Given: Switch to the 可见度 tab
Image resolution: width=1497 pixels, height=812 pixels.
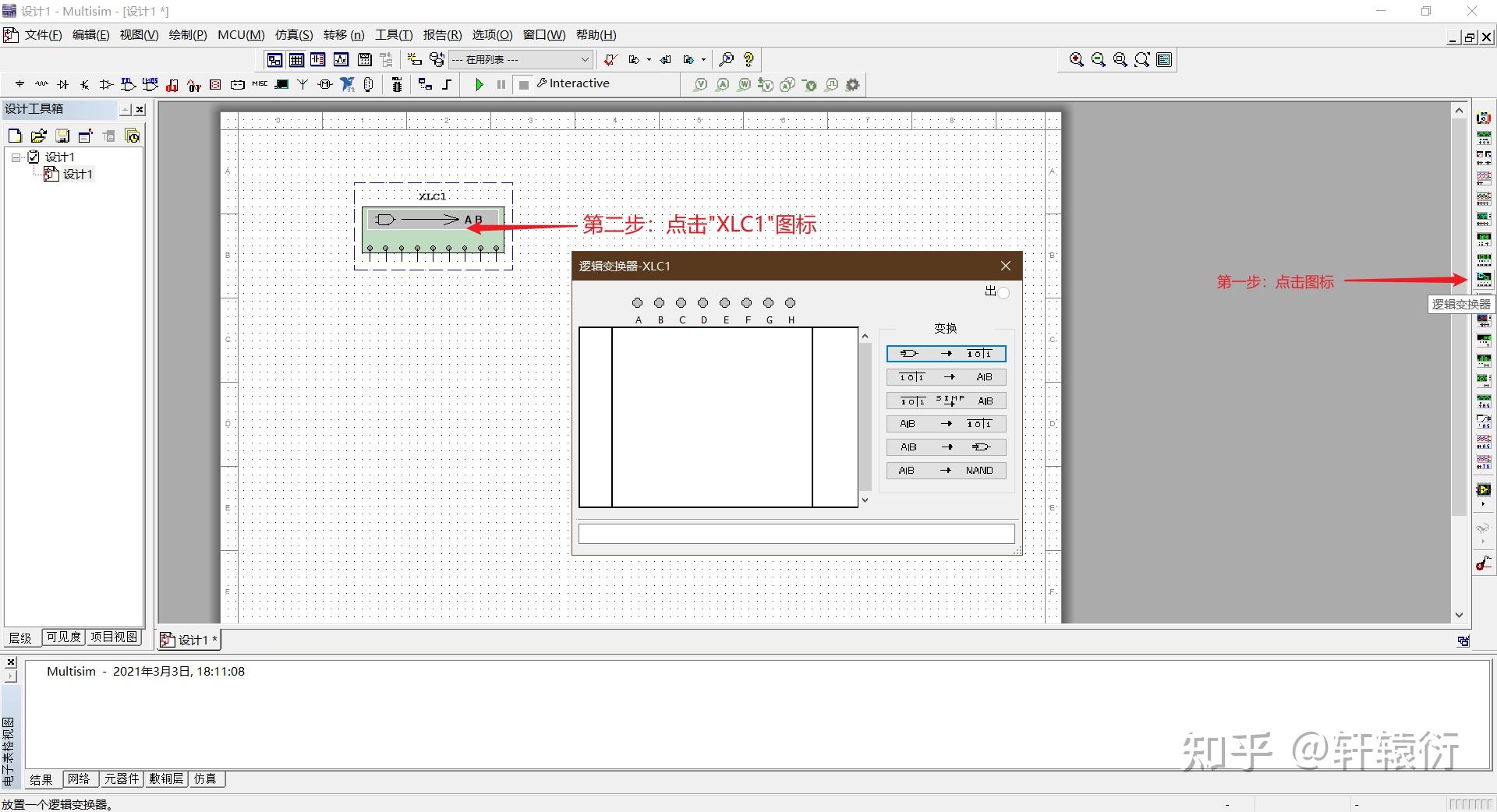Looking at the screenshot, I should [x=63, y=637].
